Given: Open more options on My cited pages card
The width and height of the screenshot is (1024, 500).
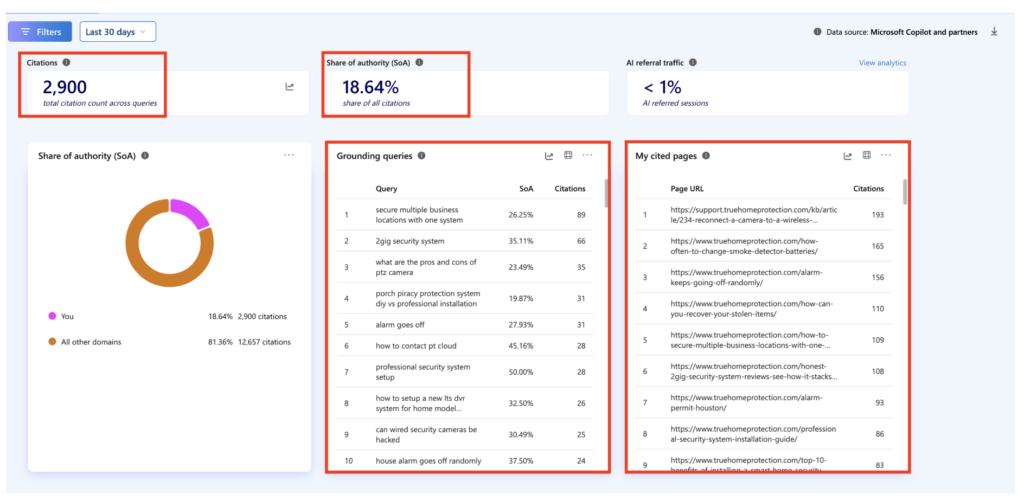Looking at the screenshot, I should [886, 155].
